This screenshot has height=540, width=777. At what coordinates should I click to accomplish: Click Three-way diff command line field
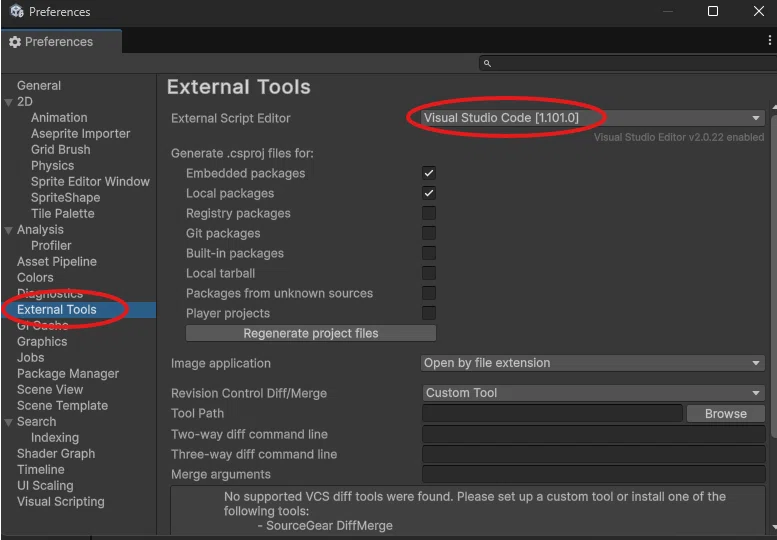tap(594, 454)
